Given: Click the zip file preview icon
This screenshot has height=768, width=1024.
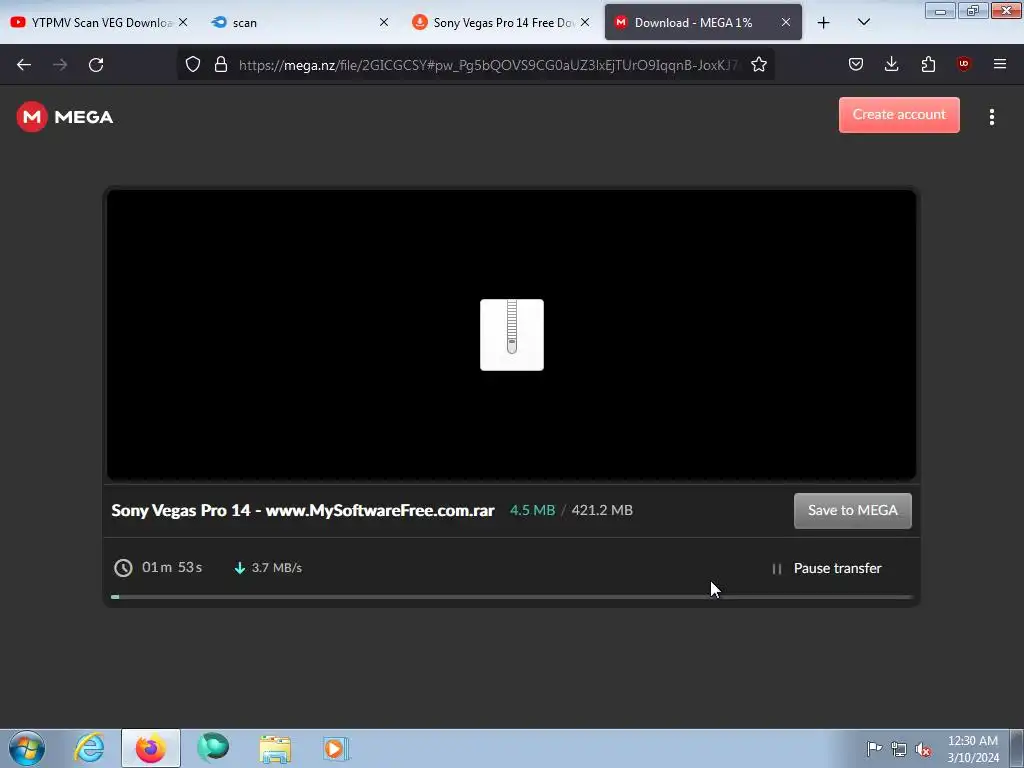Looking at the screenshot, I should pos(511,335).
